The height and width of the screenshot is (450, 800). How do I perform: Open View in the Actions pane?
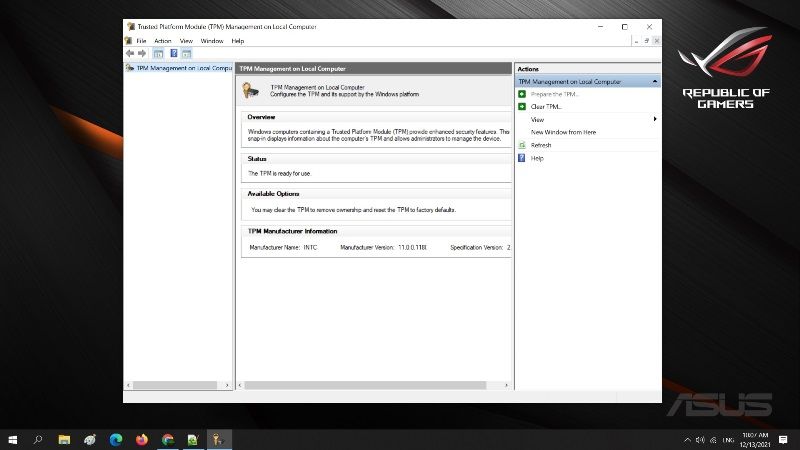click(x=537, y=119)
